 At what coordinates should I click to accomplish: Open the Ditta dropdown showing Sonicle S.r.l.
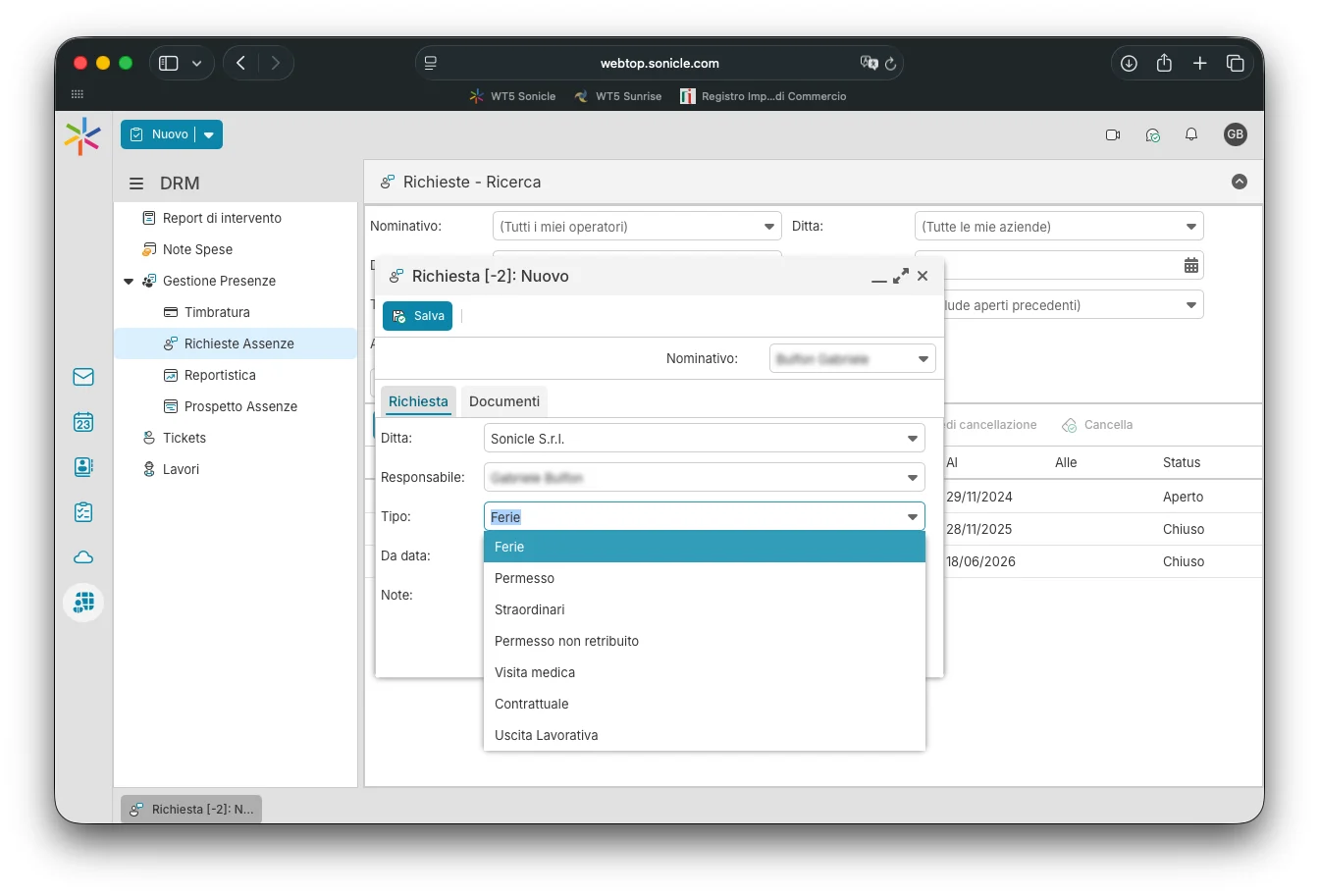pos(912,439)
